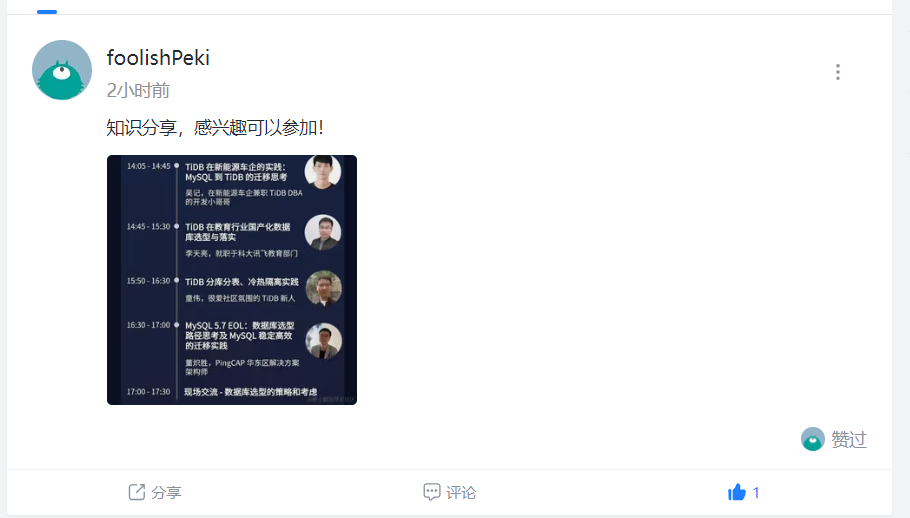Select the blue active tab indicator
The height and width of the screenshot is (518, 910).
(47, 12)
